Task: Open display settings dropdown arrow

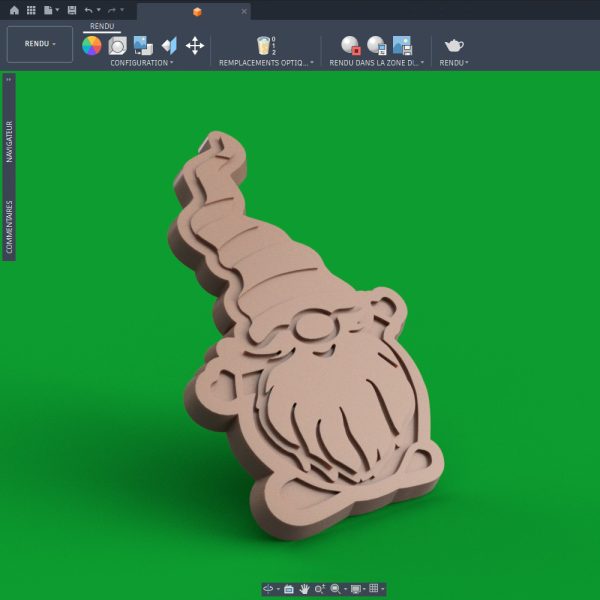Action: tap(364, 589)
